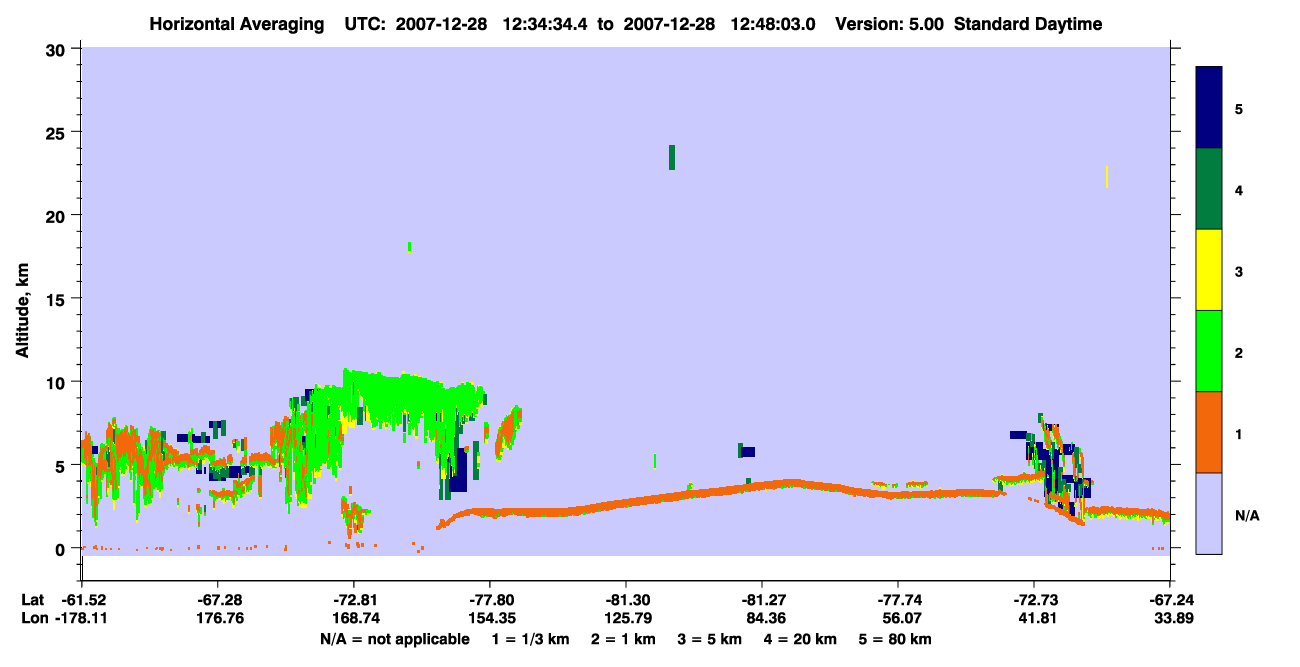This screenshot has width=1300, height=667.
Task: Click the dark green feature near 23 km altitude
Action: tap(672, 157)
